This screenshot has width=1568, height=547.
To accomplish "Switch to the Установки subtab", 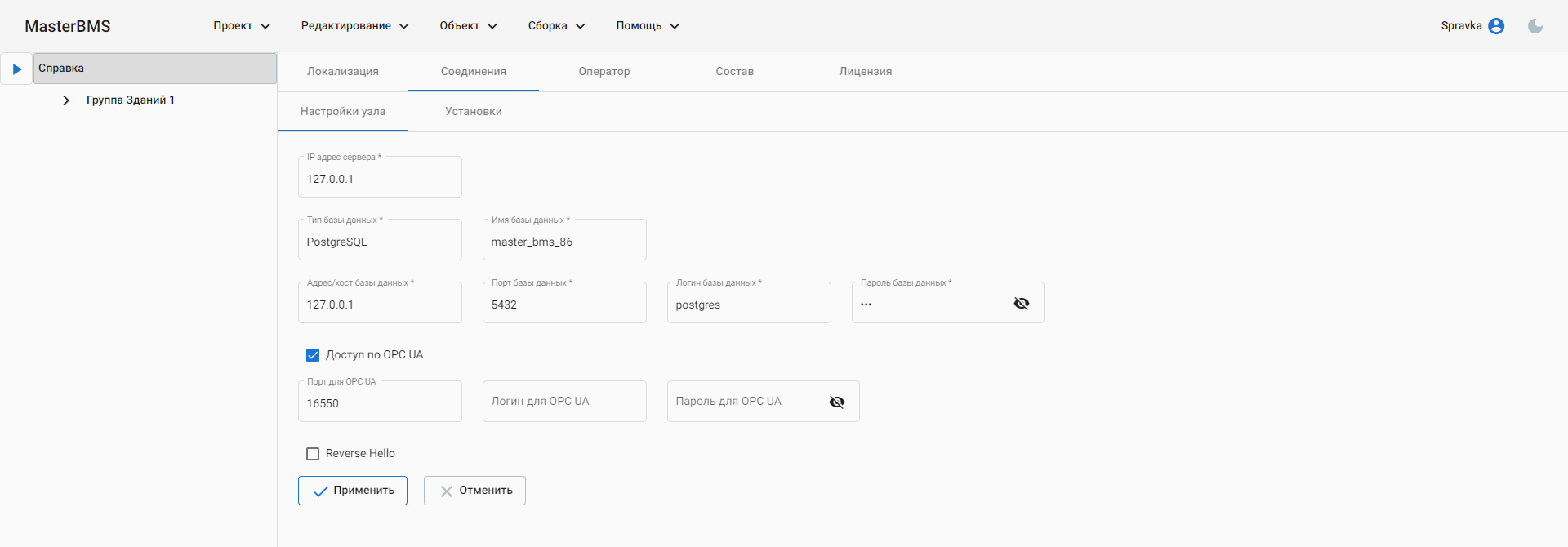I will 473,112.
